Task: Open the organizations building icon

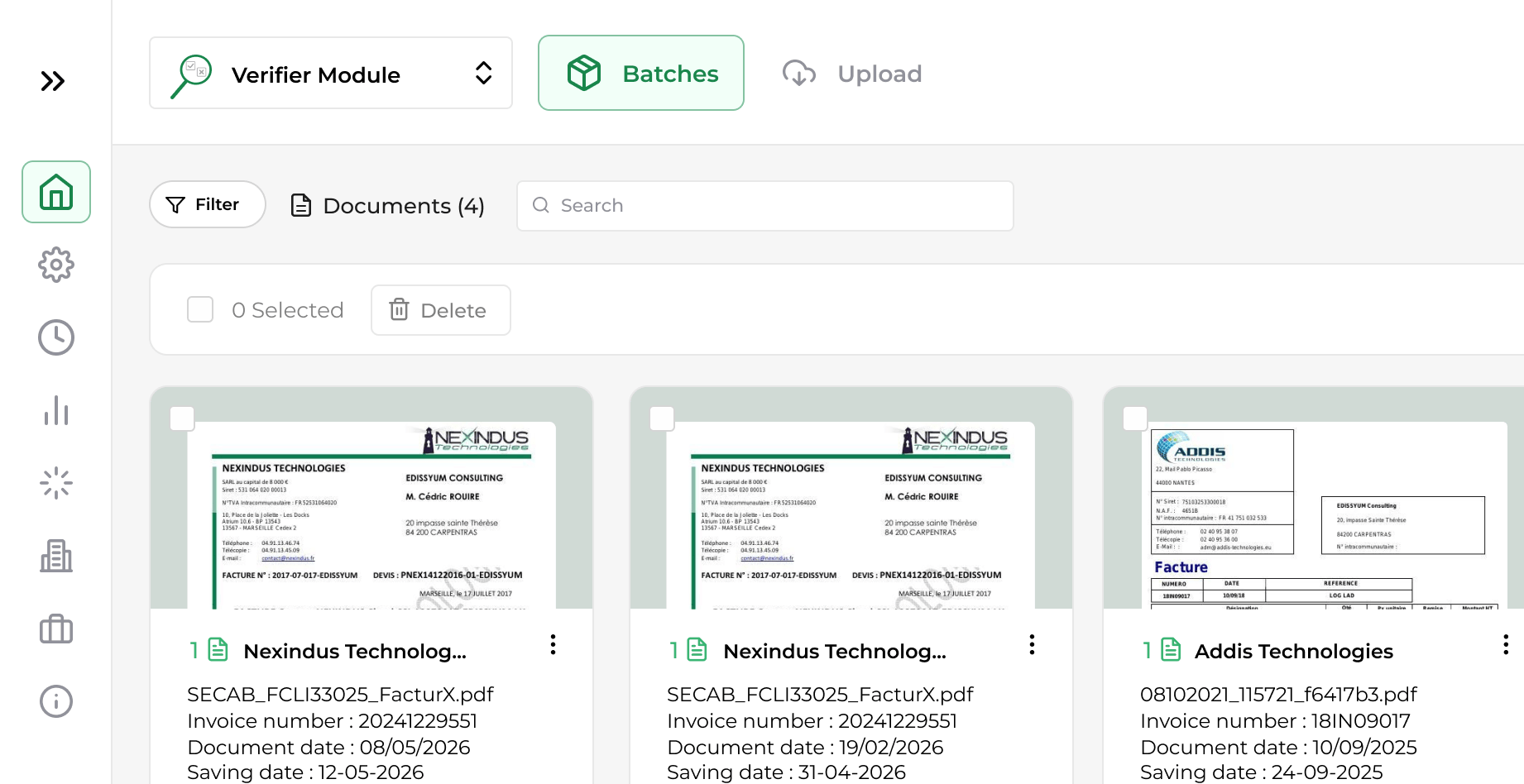Action: pos(55,556)
